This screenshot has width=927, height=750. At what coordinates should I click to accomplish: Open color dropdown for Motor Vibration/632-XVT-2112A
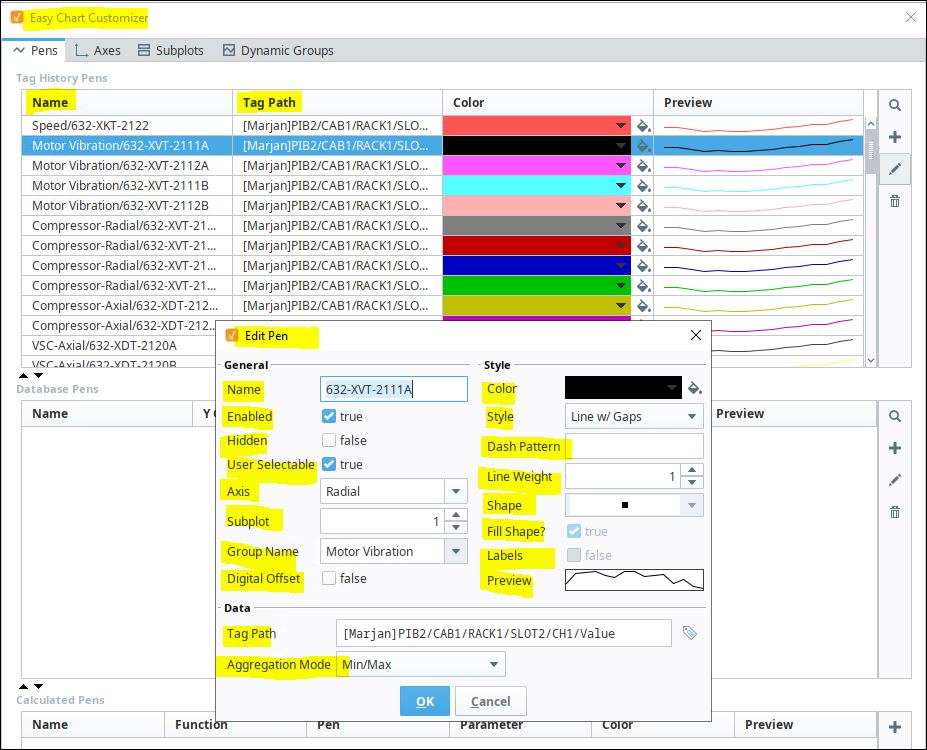point(621,165)
